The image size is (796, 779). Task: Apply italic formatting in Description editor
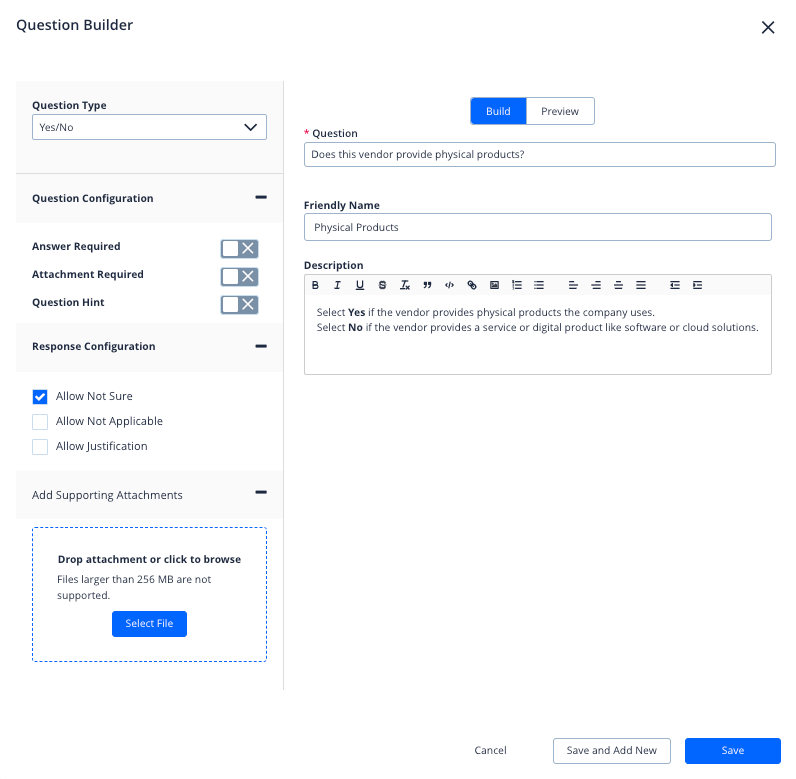pyautogui.click(x=338, y=285)
